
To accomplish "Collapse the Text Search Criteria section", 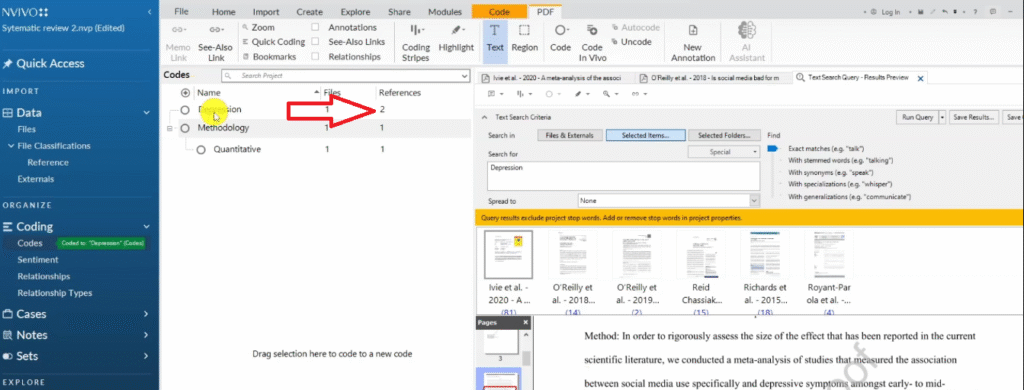I will pos(484,118).
